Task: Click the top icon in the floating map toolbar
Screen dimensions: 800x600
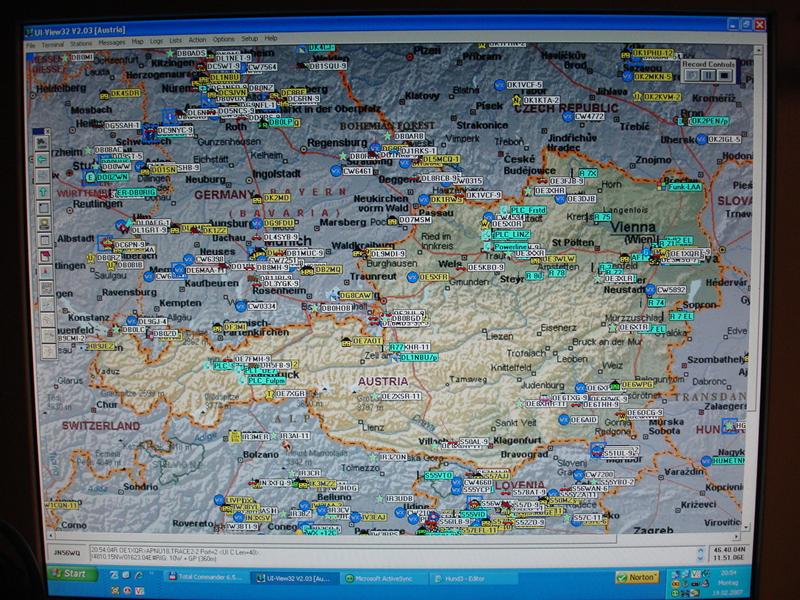Action: (42, 144)
